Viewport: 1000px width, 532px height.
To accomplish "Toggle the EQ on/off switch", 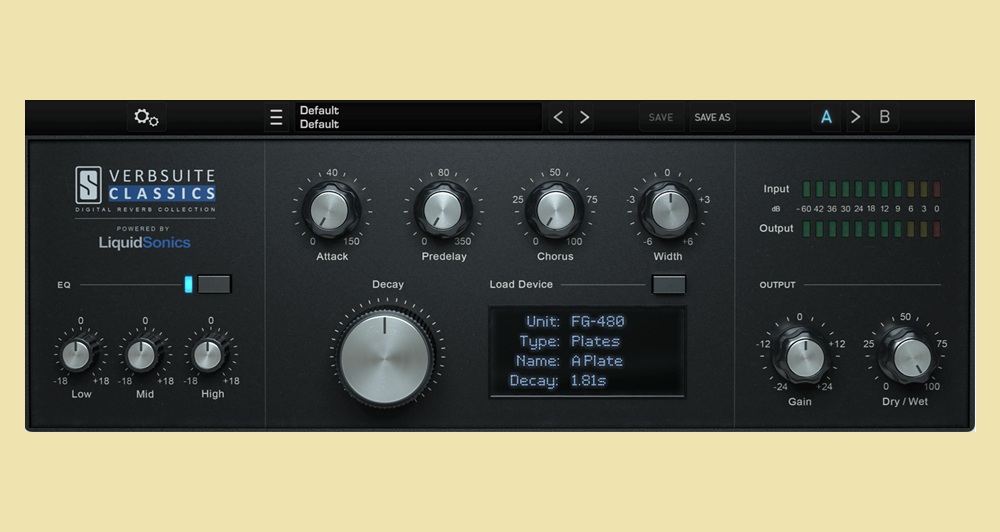I will click(x=214, y=284).
